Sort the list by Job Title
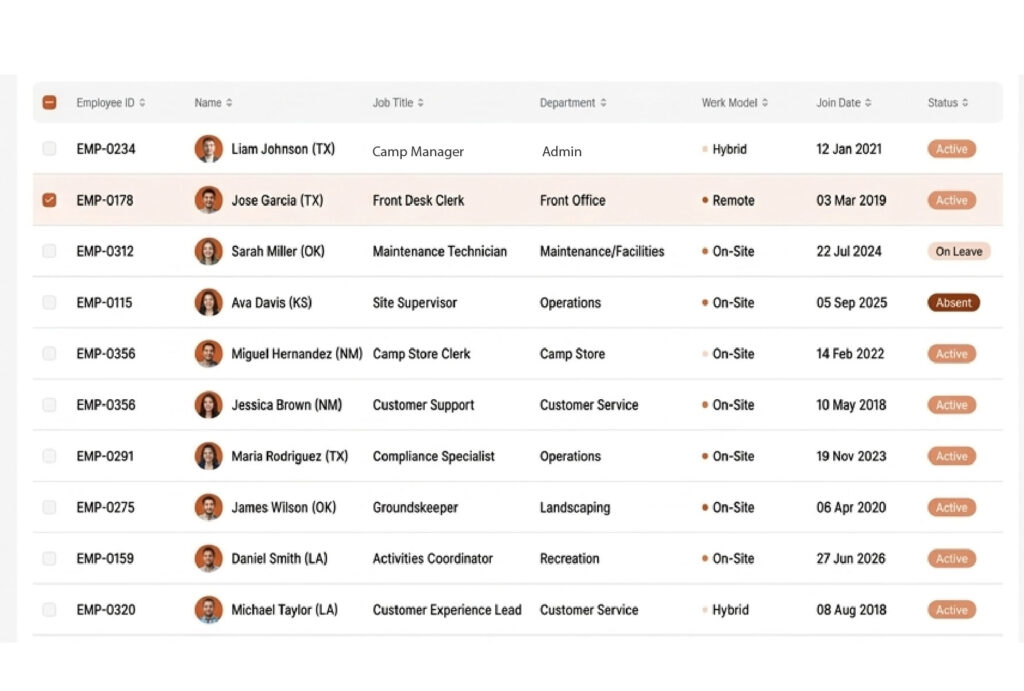This screenshot has width=1024, height=691. pyautogui.click(x=420, y=103)
